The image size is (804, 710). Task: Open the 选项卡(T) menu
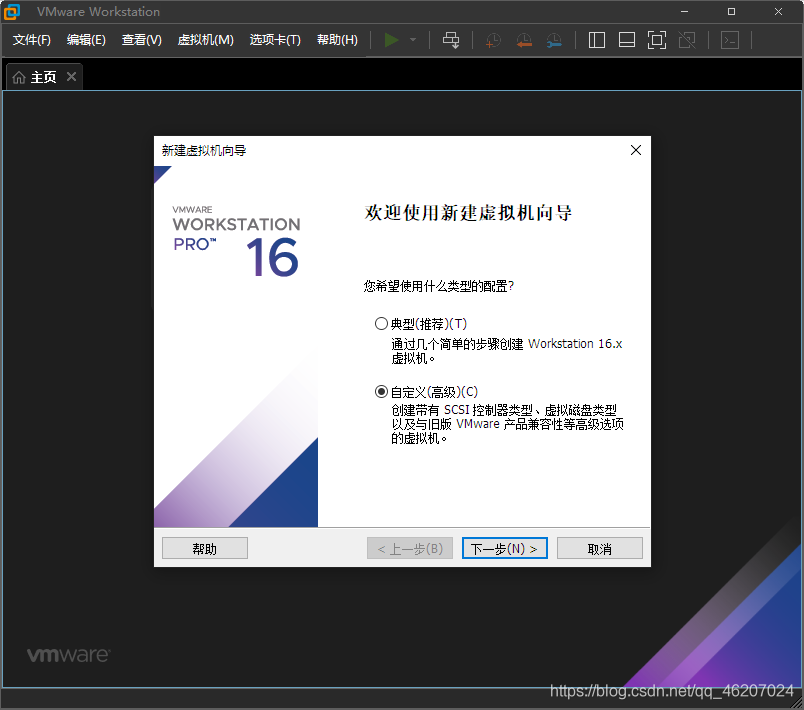275,40
